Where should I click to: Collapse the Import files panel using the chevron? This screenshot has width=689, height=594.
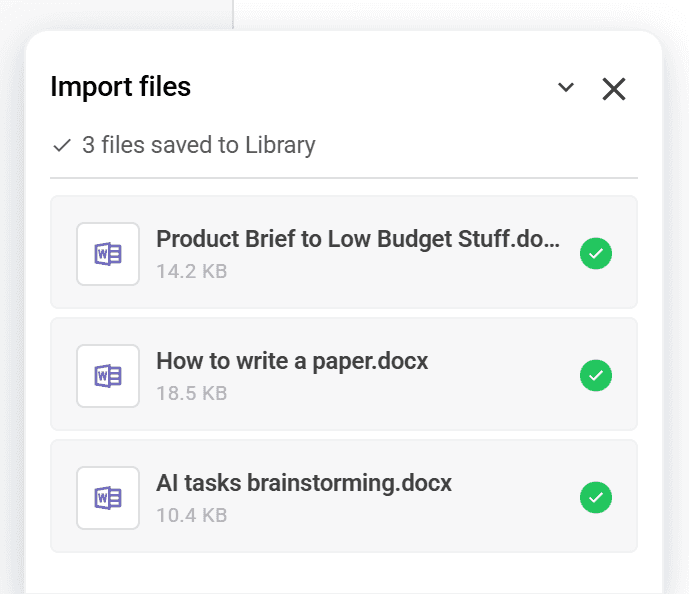(x=566, y=88)
